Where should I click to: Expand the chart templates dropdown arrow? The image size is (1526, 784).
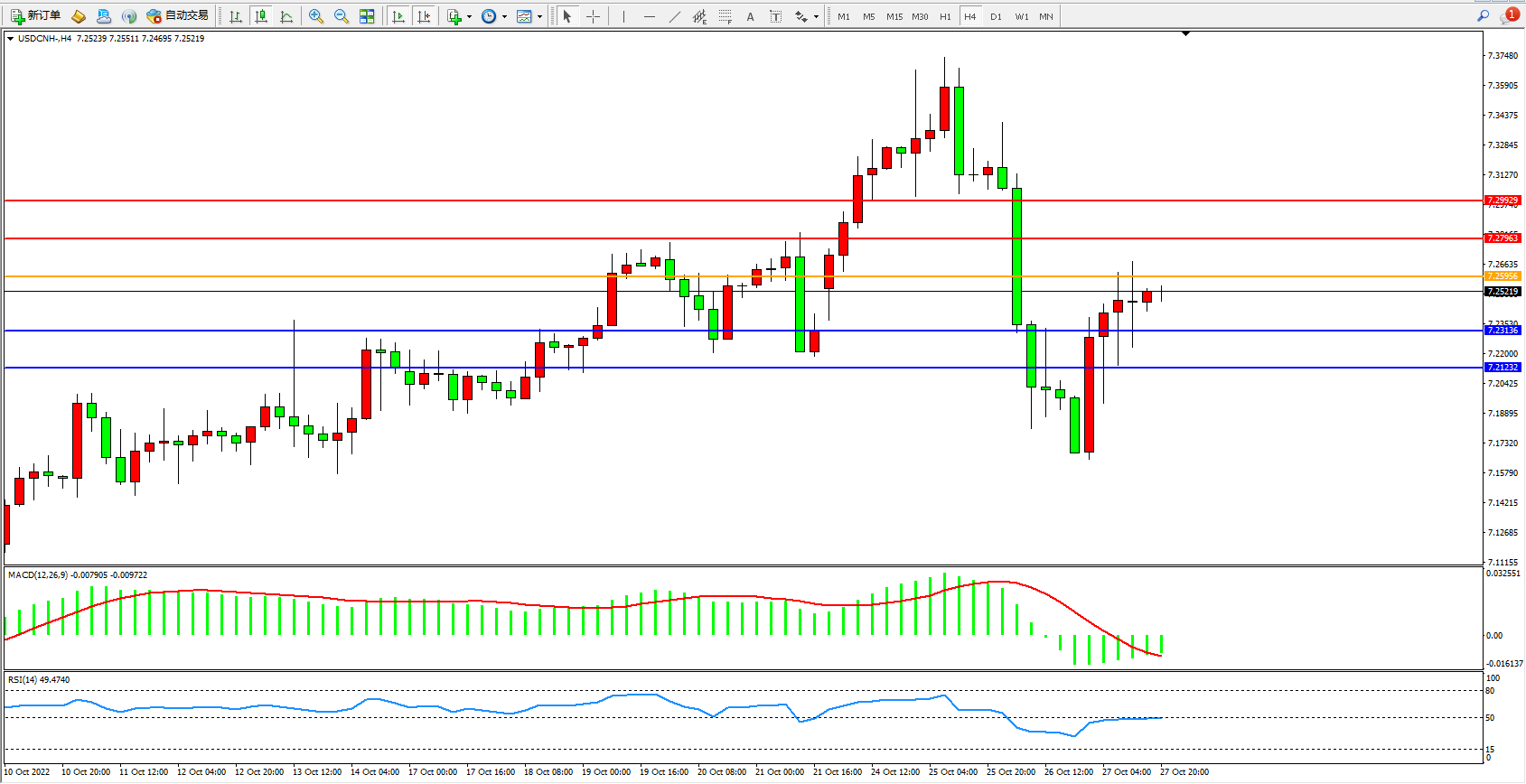click(539, 16)
